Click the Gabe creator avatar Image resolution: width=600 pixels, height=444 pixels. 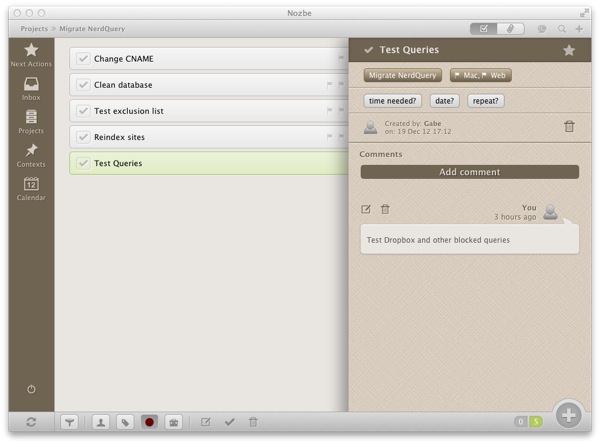(x=370, y=127)
